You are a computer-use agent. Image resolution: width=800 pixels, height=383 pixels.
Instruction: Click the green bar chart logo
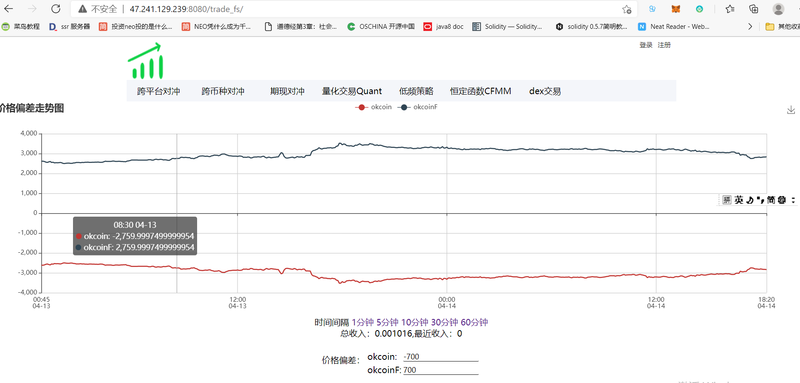pos(146,61)
